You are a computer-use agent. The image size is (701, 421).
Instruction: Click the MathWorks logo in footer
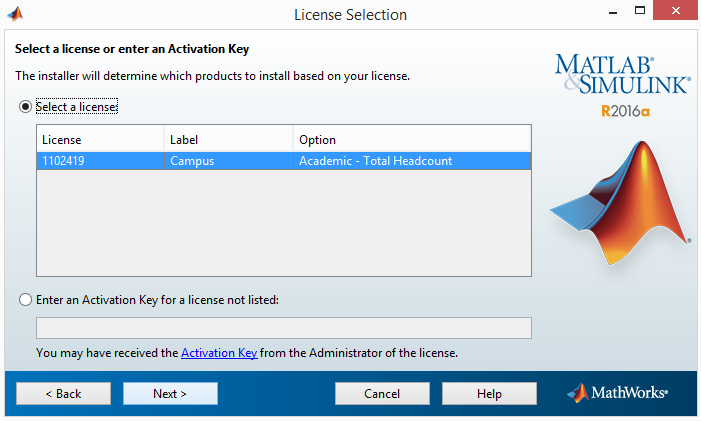tap(617, 393)
